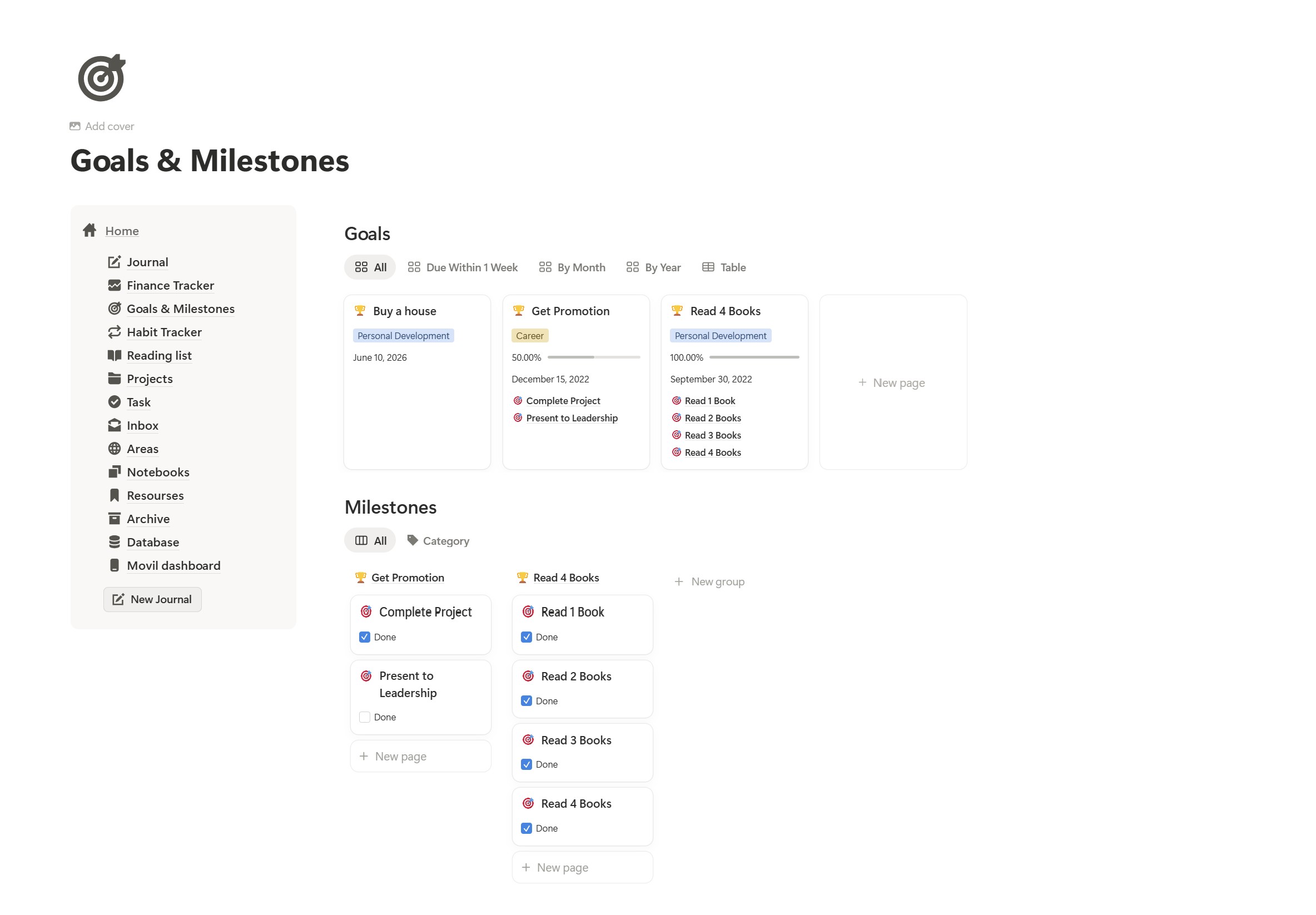Click the Goals & Milestones target icon in sidebar
The width and height of the screenshot is (1316, 915).
[x=114, y=309]
